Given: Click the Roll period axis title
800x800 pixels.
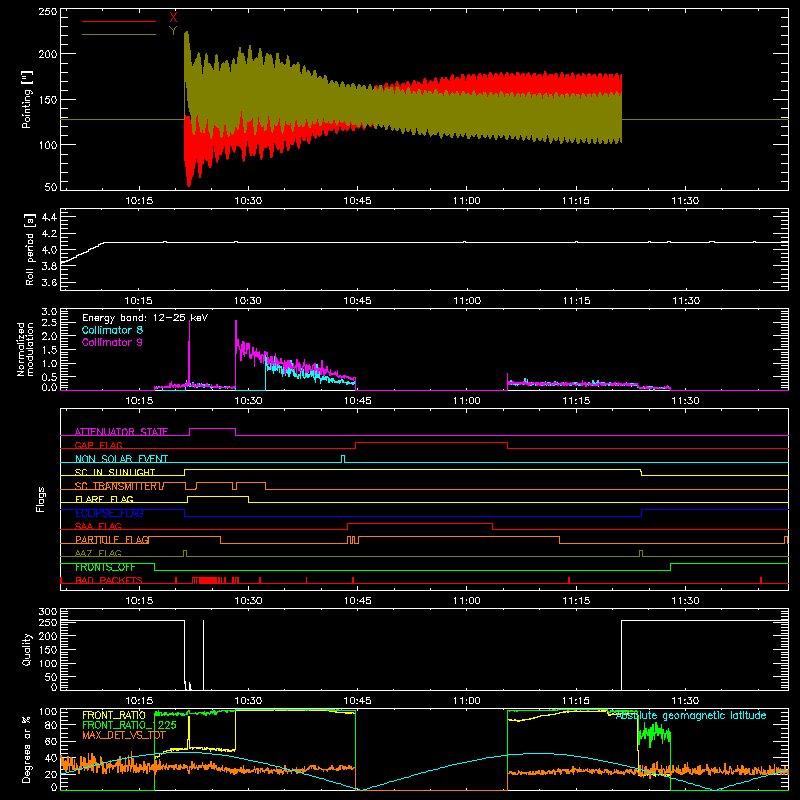Looking at the screenshot, I should tap(30, 249).
